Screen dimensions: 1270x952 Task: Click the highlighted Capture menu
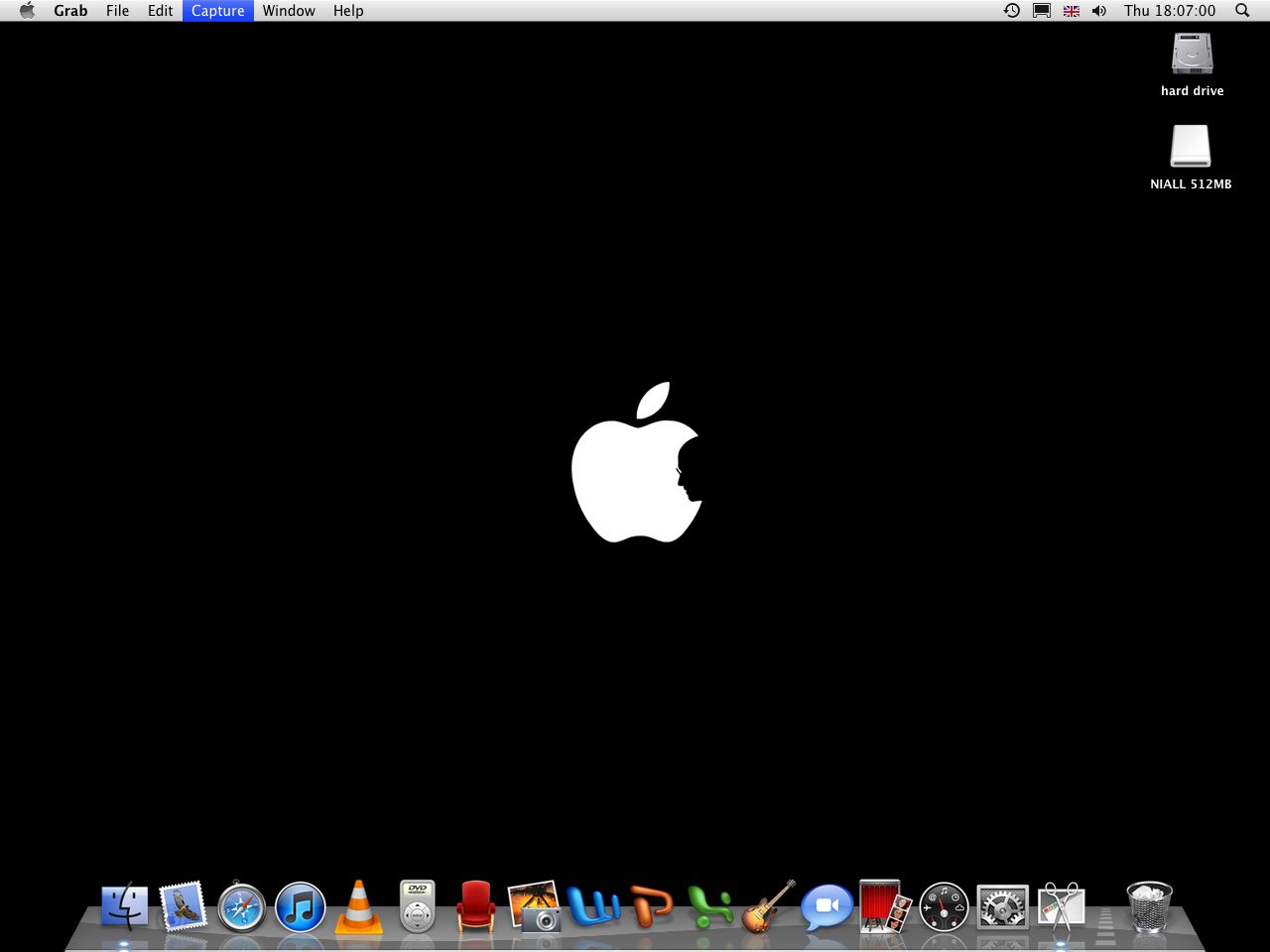click(x=218, y=10)
